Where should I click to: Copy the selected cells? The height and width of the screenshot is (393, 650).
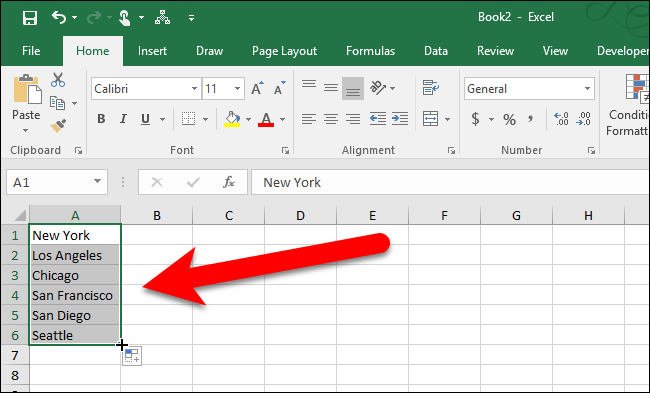click(57, 103)
